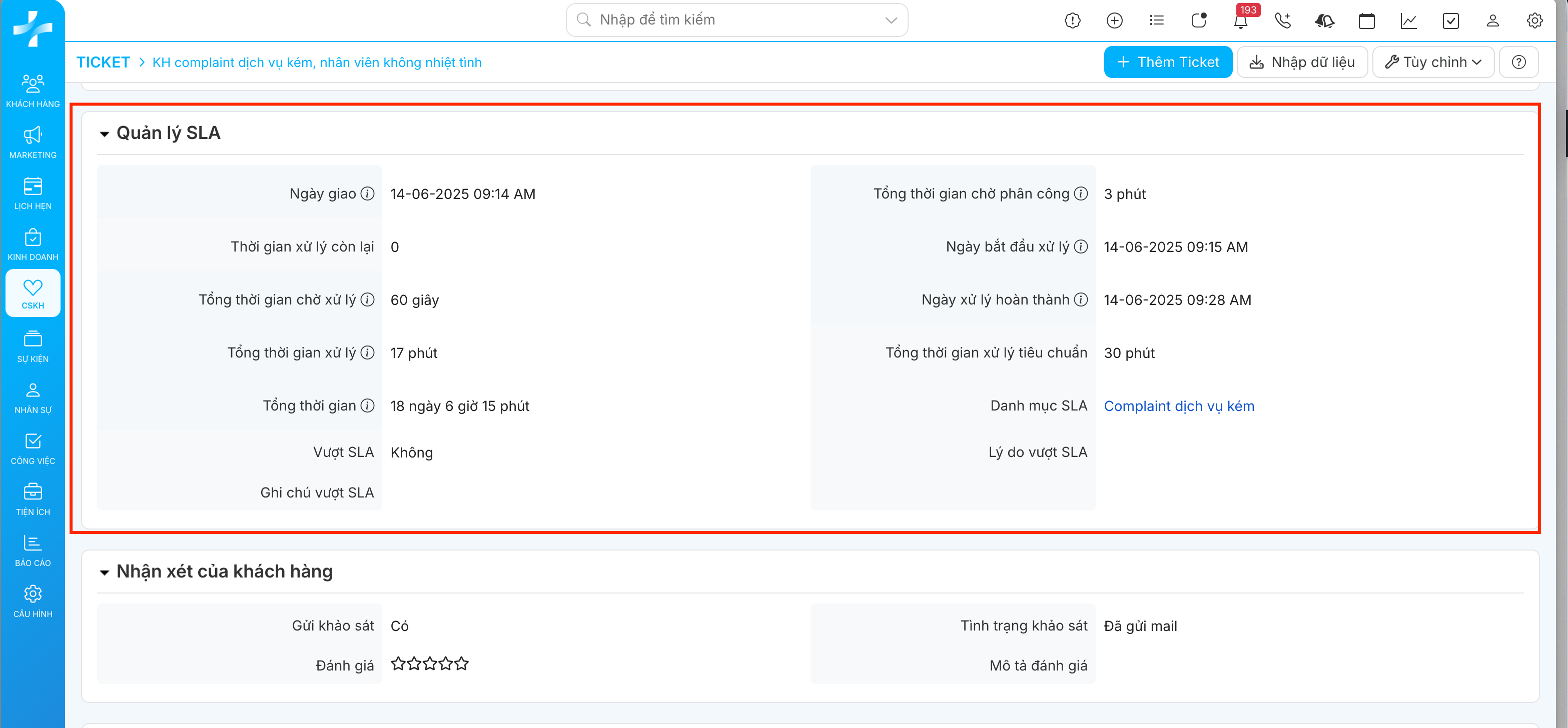Collapse Nhận xét của khách hàng section
1568x728 pixels.
coord(105,572)
